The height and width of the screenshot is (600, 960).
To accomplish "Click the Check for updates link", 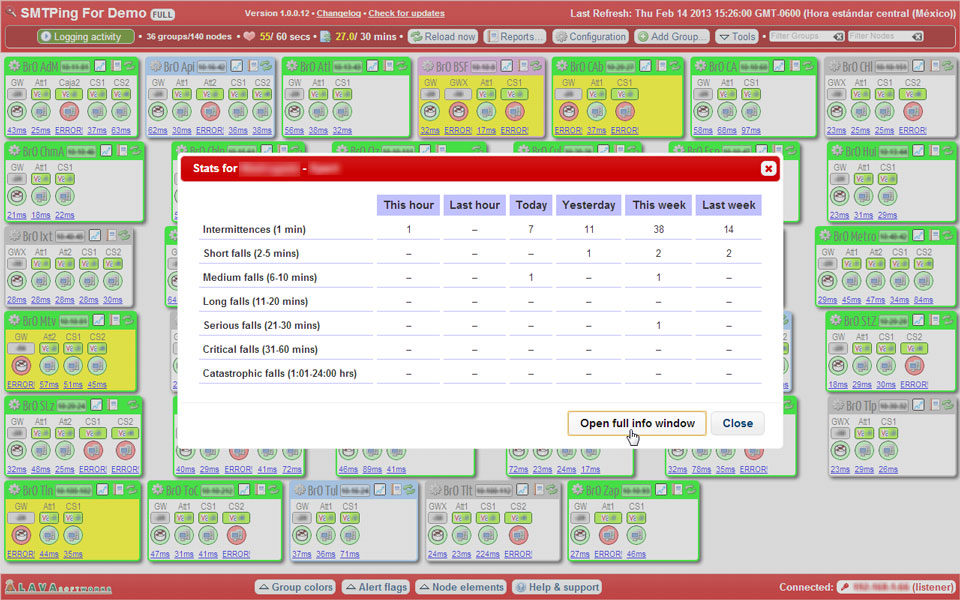I will click(406, 13).
